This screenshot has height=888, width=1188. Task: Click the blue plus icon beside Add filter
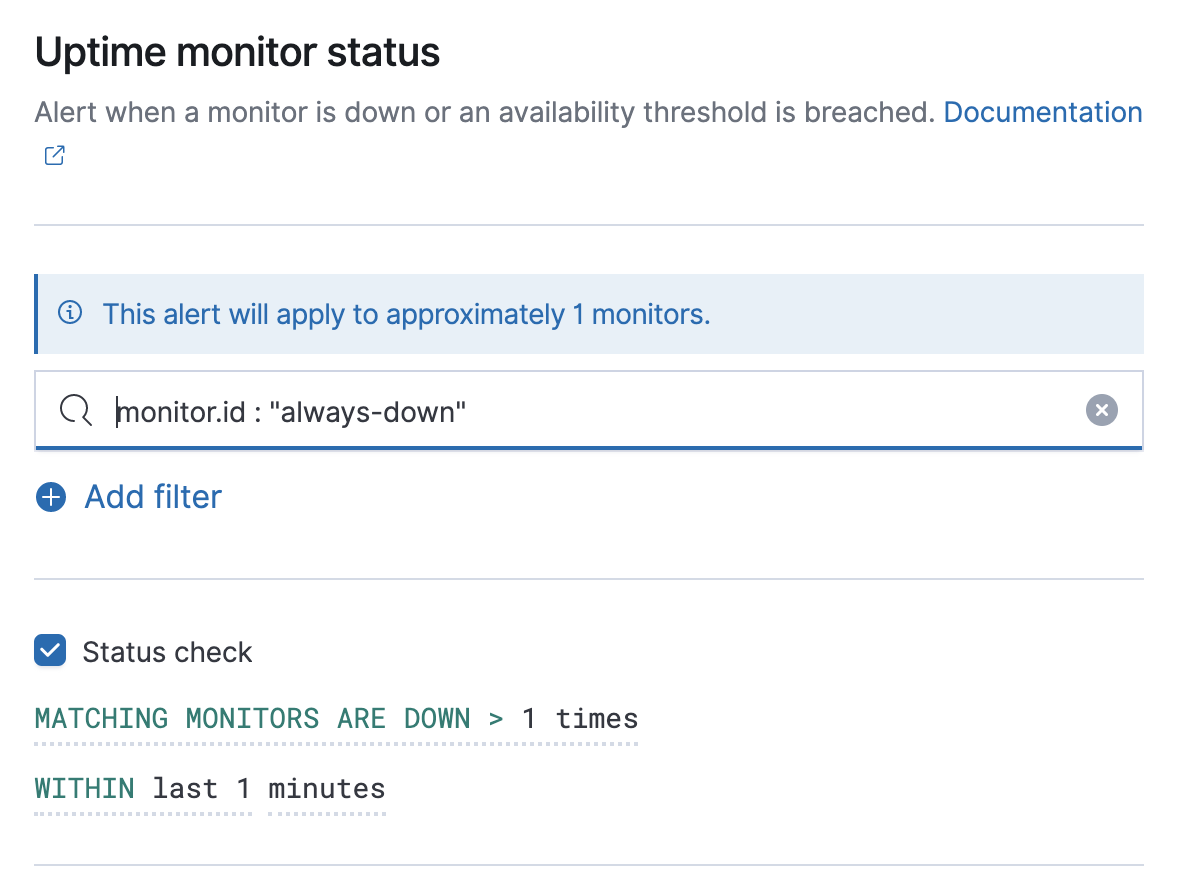50,497
